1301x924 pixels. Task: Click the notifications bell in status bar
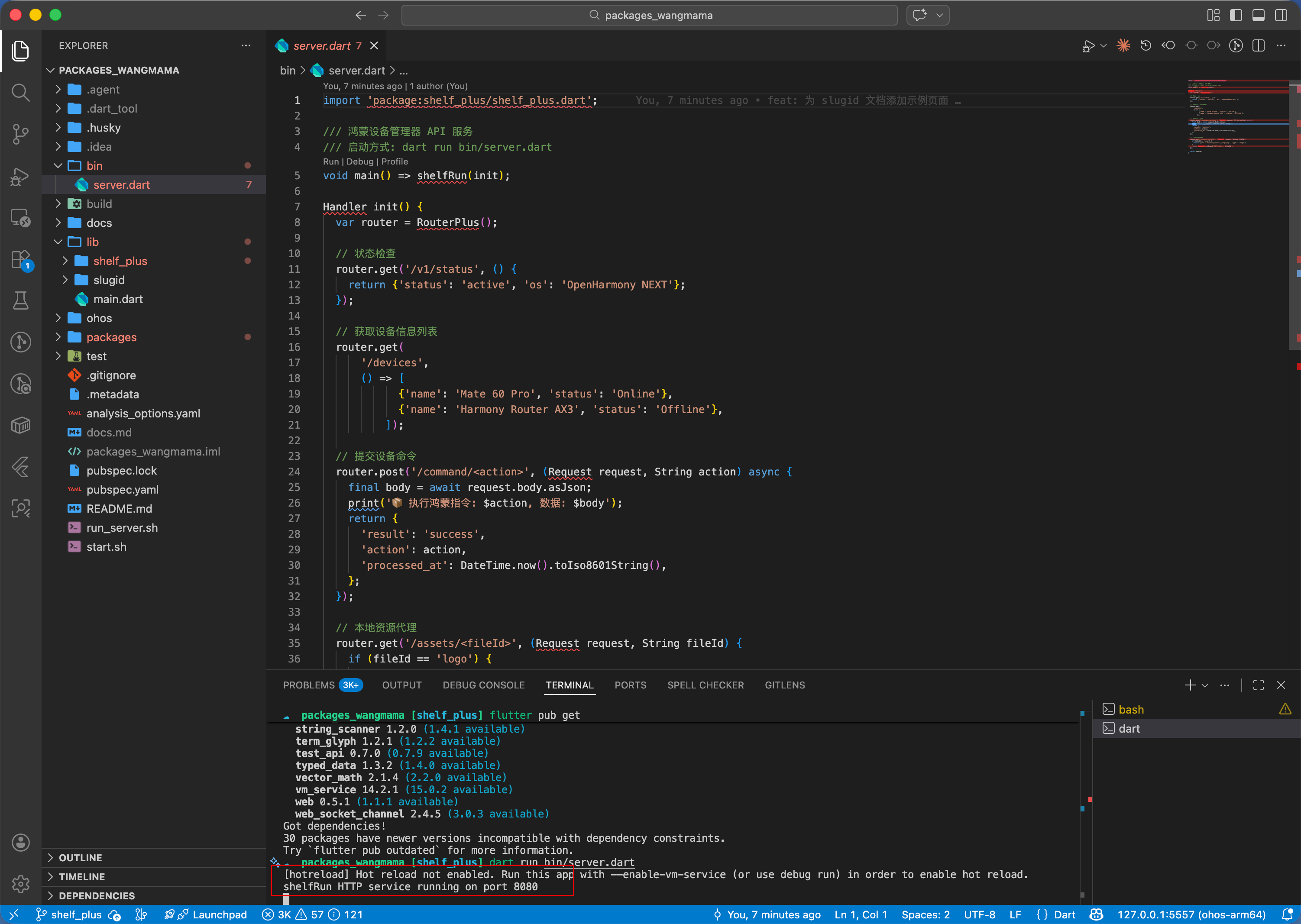coord(1287,914)
